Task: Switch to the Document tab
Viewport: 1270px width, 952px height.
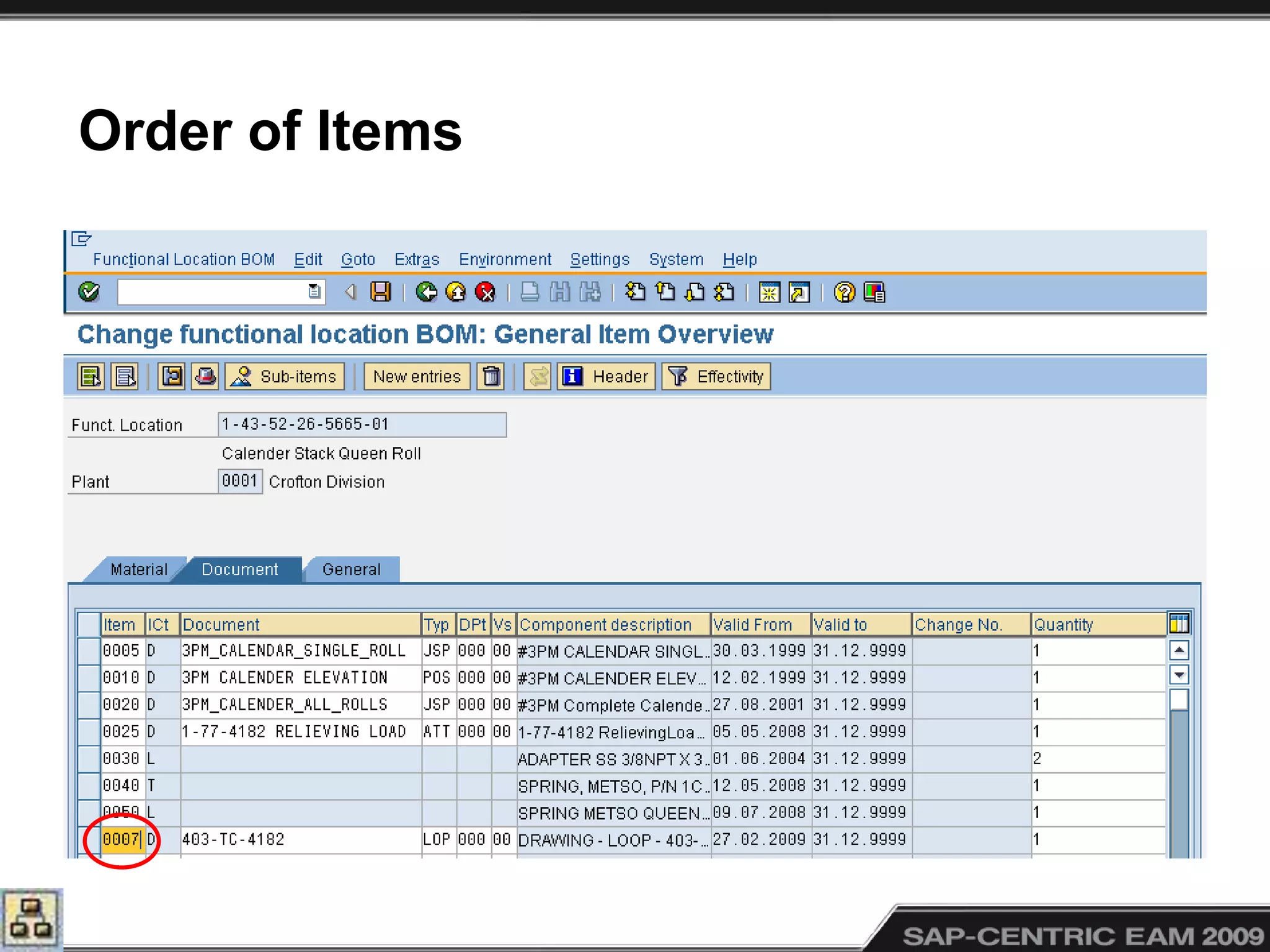Action: click(x=240, y=570)
